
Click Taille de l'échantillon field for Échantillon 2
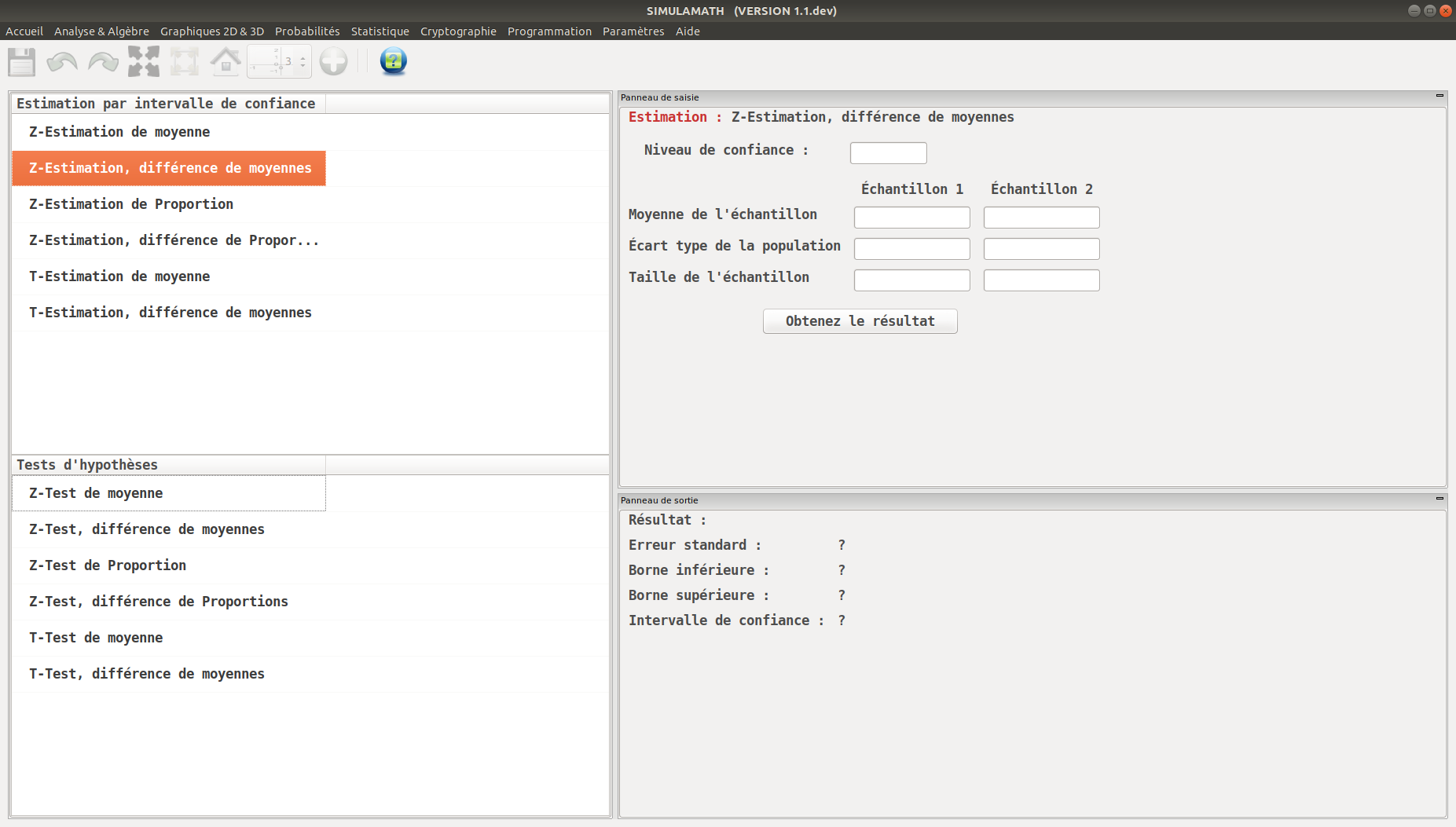coord(1041,280)
